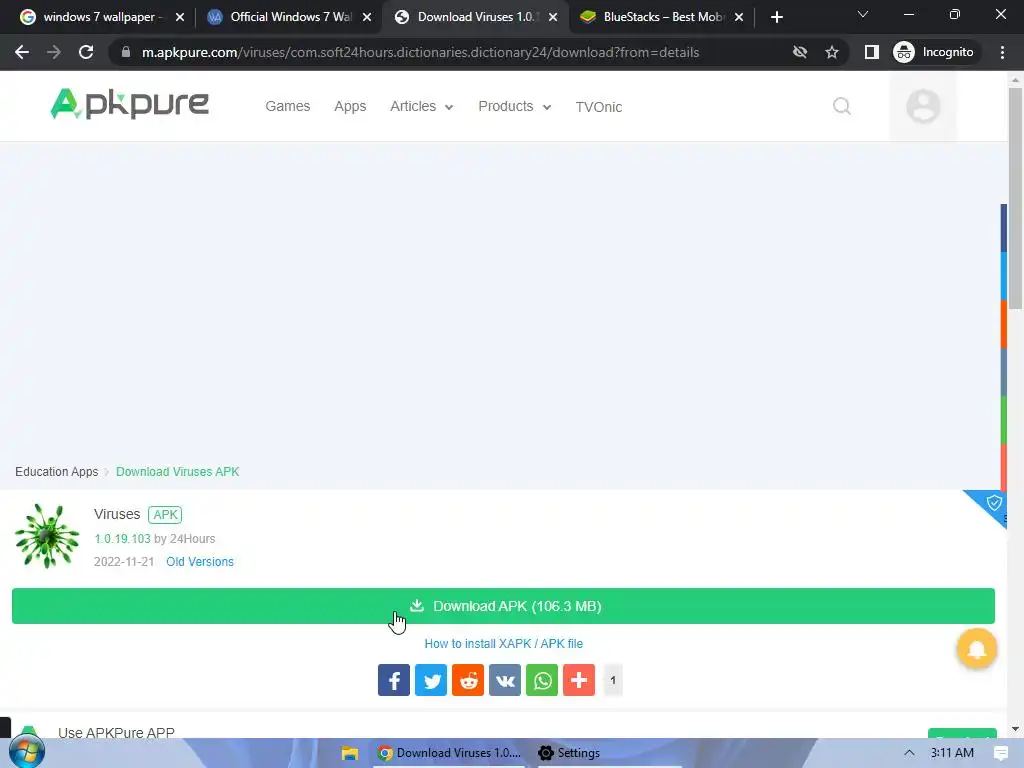Click the Education Apps breadcrumb
This screenshot has width=1024, height=768.
click(x=56, y=472)
